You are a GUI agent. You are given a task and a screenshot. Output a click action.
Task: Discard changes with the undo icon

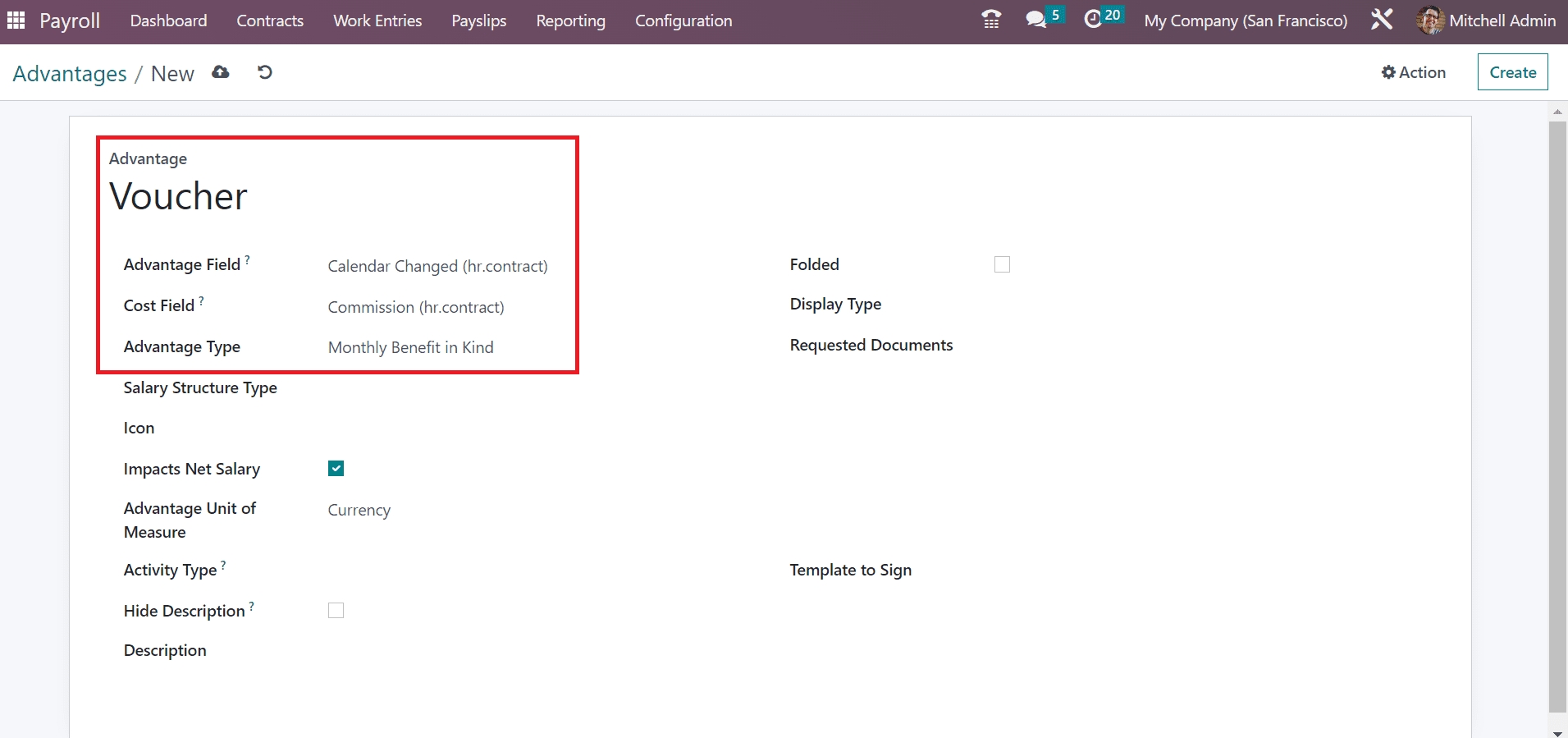[x=264, y=72]
